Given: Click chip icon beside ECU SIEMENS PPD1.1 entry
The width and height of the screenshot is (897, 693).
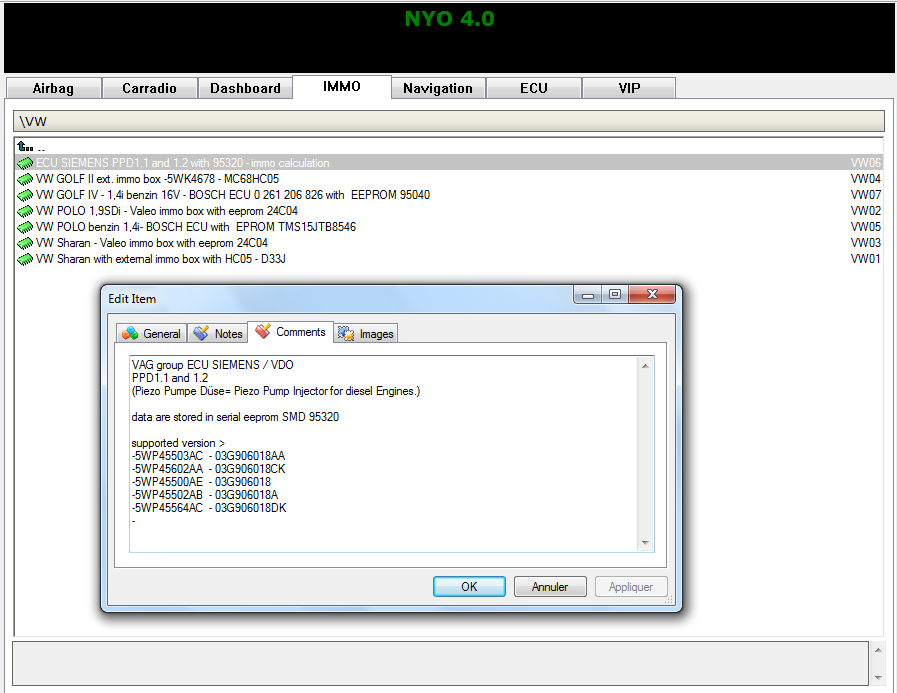Looking at the screenshot, I should 25,164.
